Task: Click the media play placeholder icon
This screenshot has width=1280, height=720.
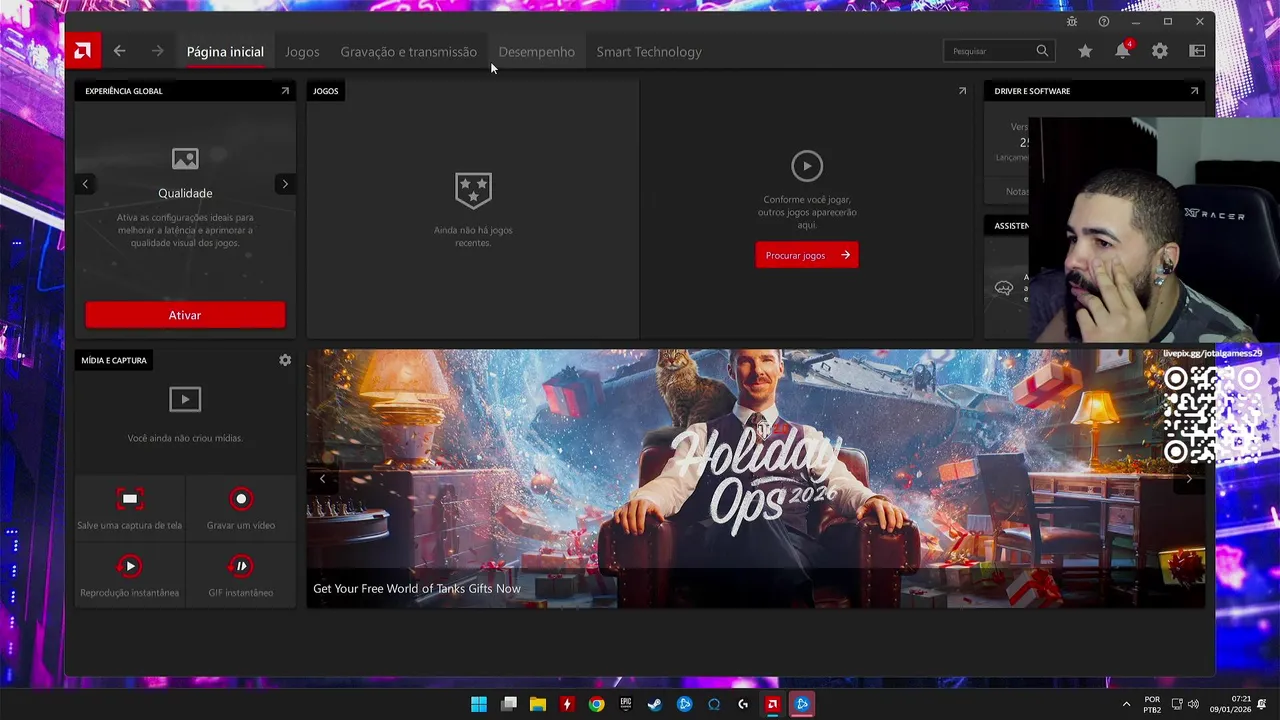Action: coord(185,400)
